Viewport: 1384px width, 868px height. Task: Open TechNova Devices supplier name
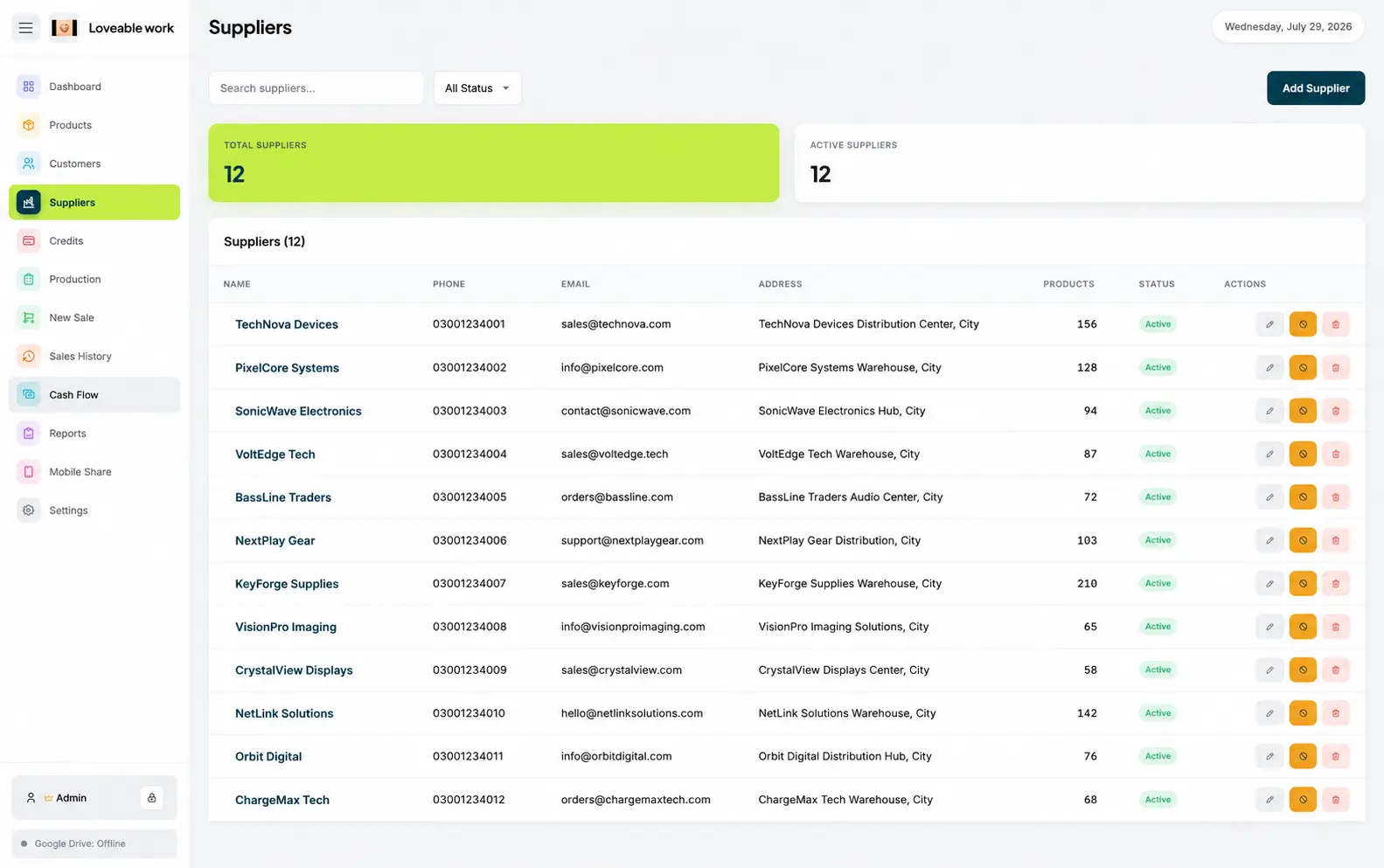click(x=286, y=324)
